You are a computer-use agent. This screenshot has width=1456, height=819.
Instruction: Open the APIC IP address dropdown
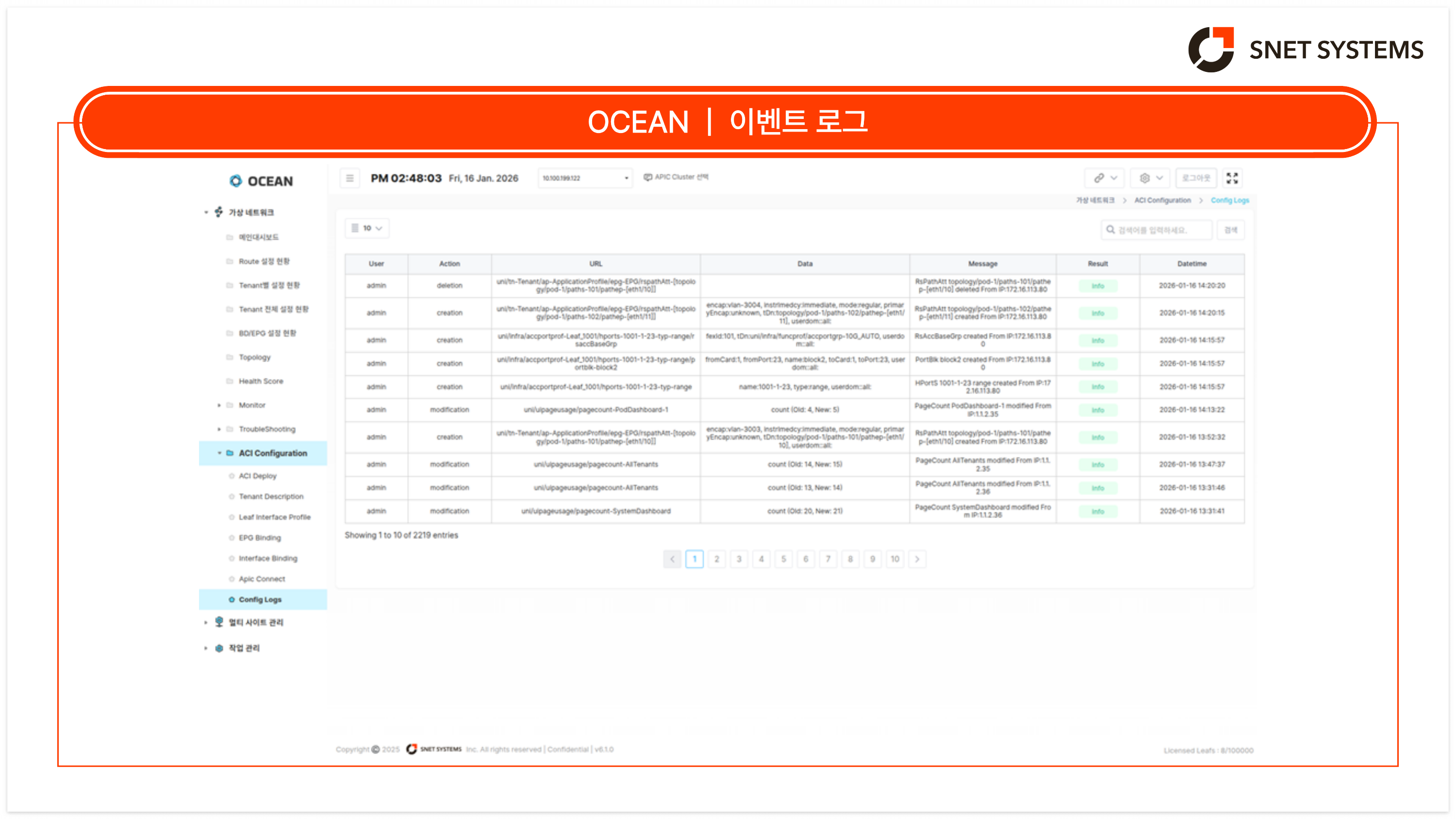[585, 178]
